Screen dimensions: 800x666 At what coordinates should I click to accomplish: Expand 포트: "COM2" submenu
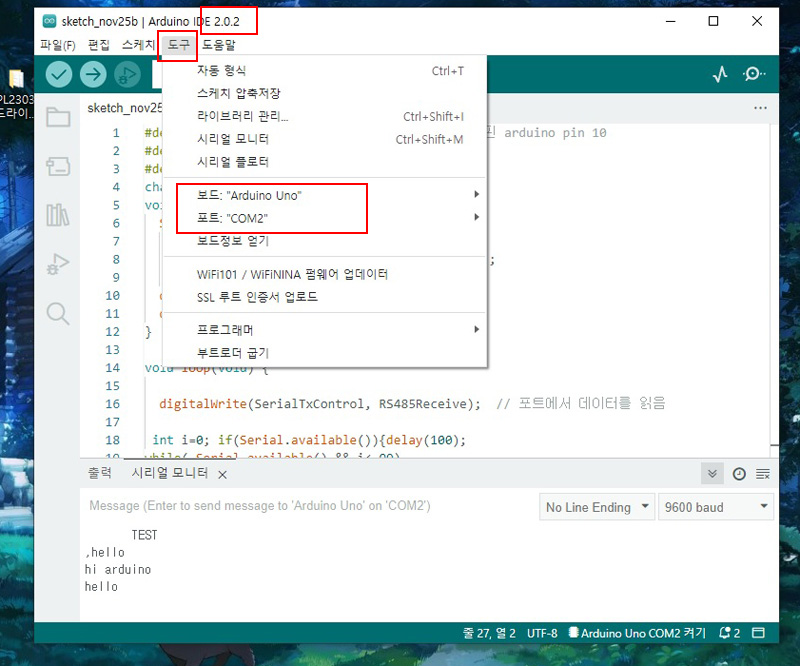[x=324, y=218]
